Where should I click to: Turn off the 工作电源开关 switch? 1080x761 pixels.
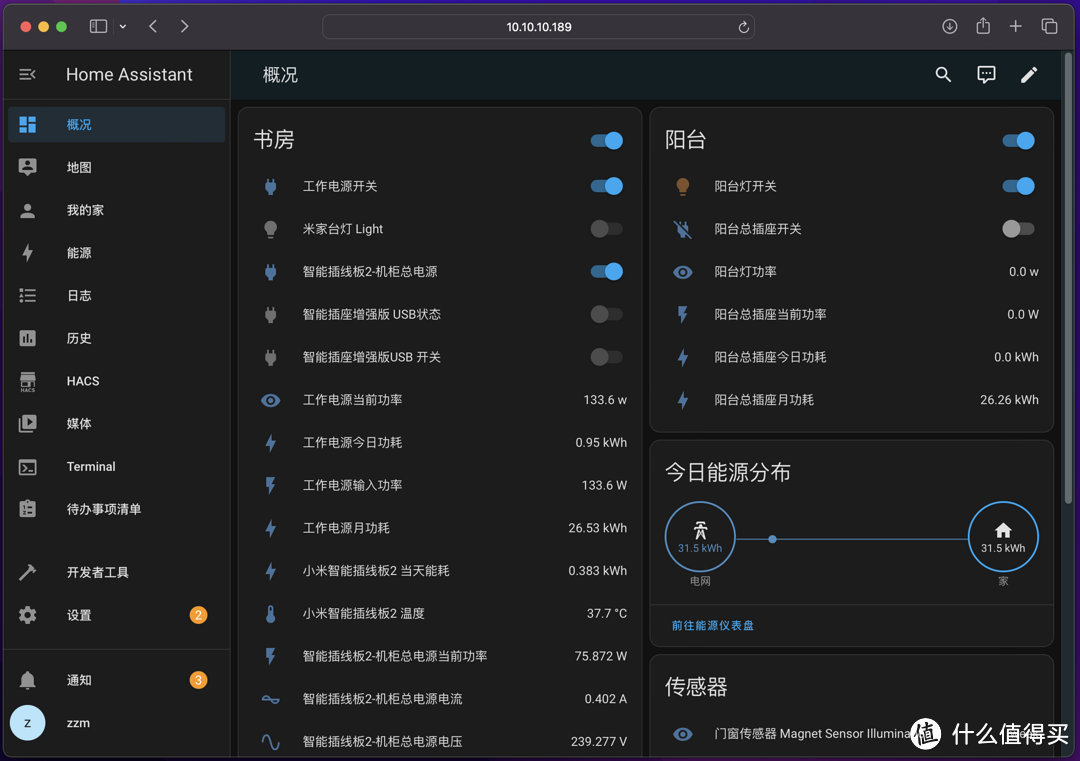click(x=606, y=186)
